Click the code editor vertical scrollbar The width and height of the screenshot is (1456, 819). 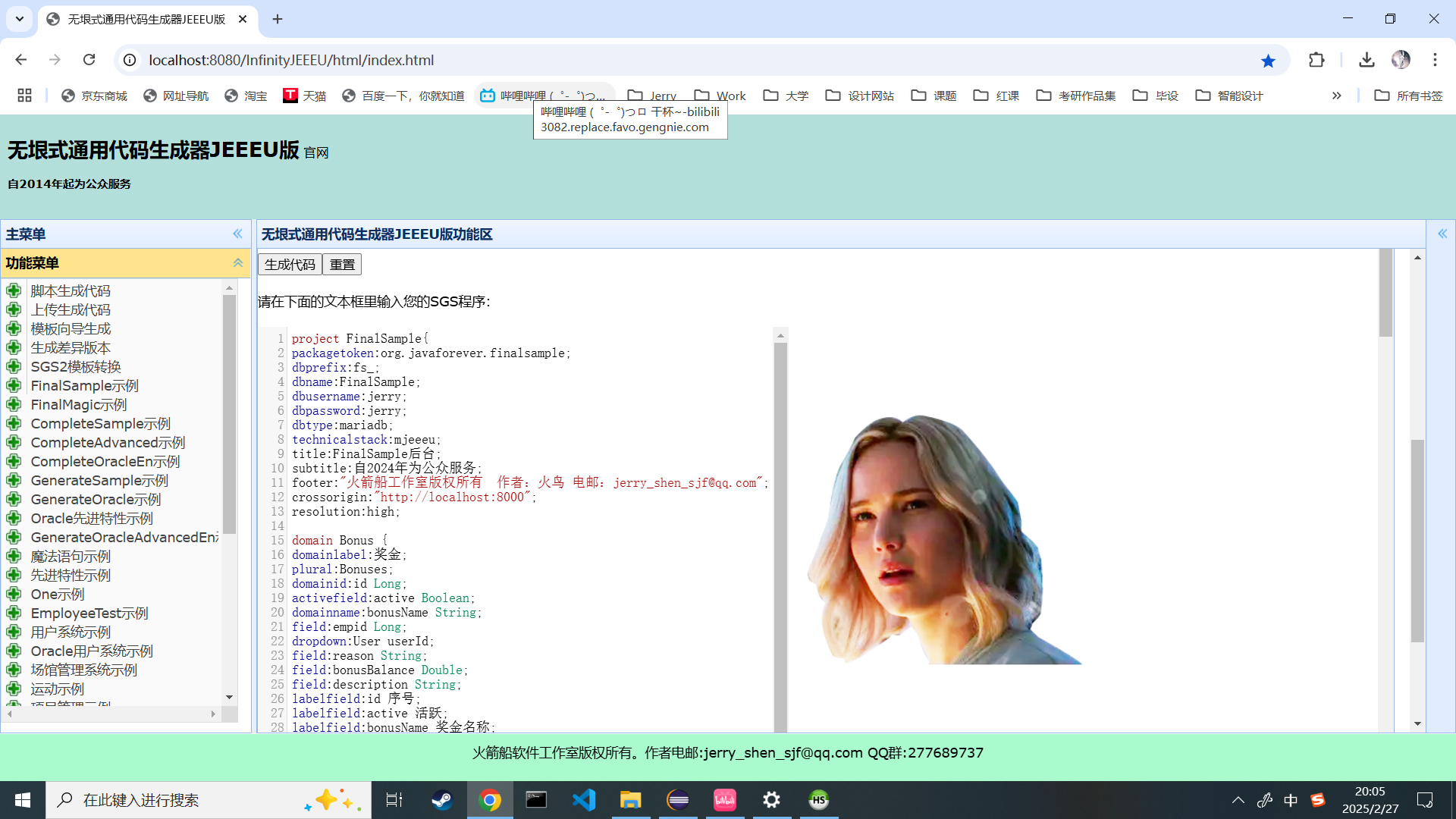[780, 531]
